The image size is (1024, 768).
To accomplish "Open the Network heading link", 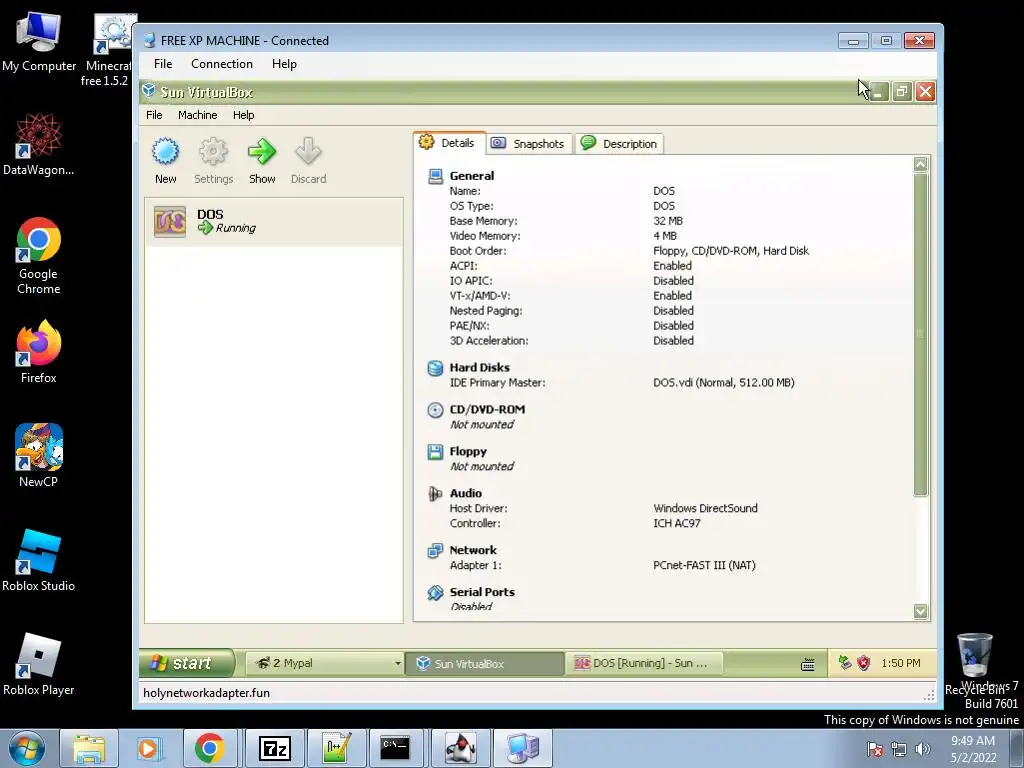I will [x=473, y=551].
